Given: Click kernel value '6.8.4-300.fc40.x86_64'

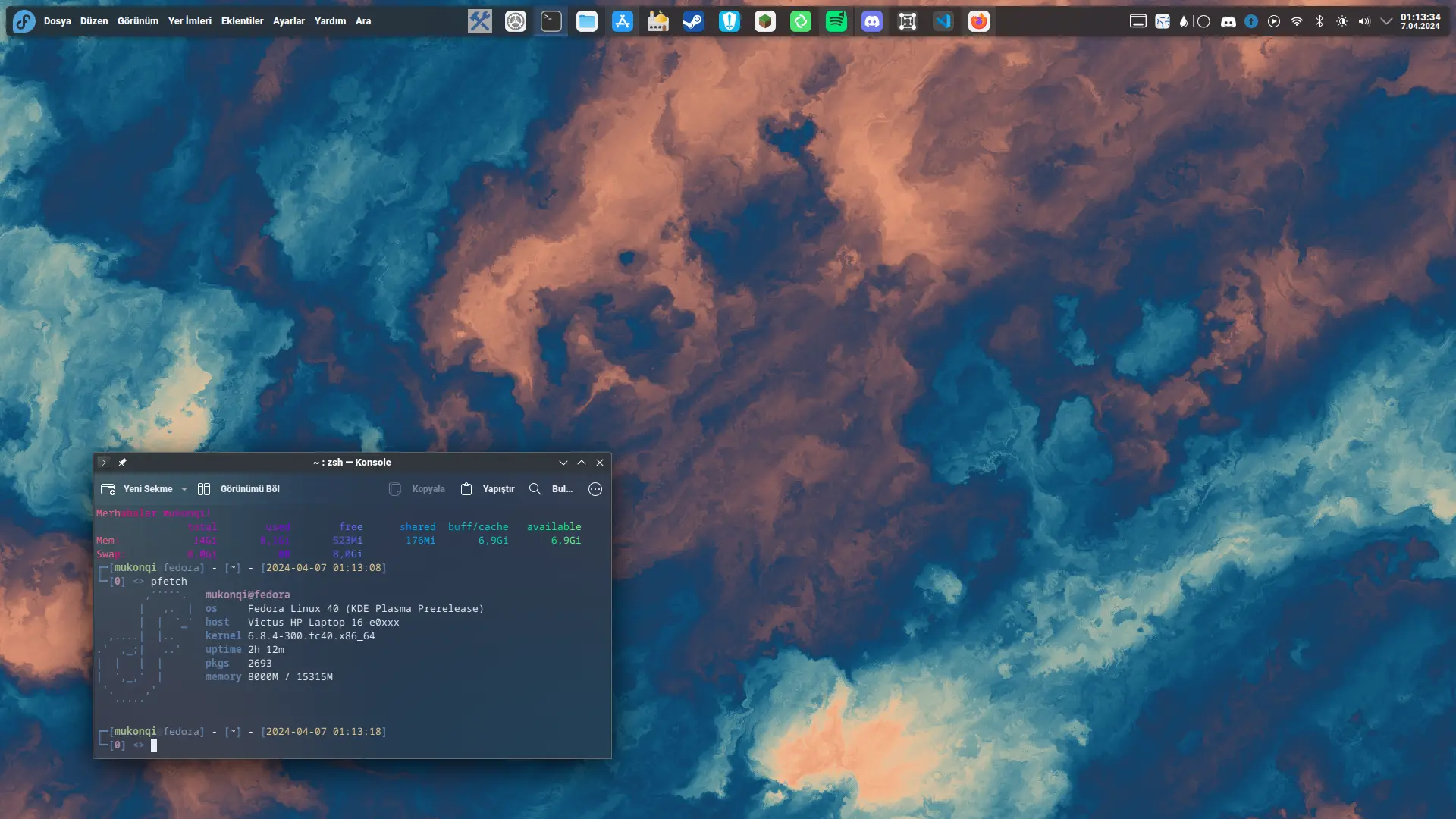Looking at the screenshot, I should pos(311,636).
